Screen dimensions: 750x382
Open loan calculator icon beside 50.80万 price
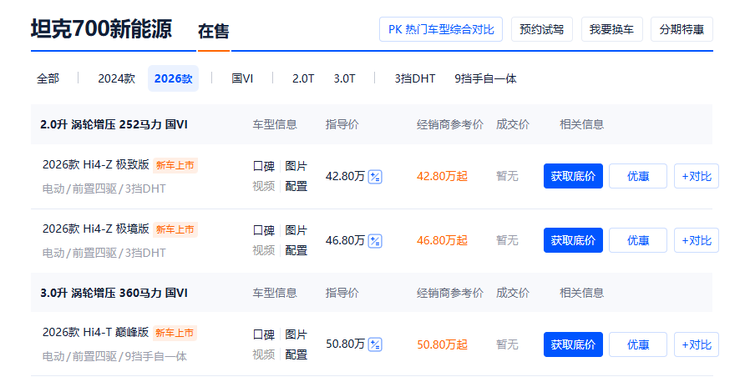(x=375, y=344)
